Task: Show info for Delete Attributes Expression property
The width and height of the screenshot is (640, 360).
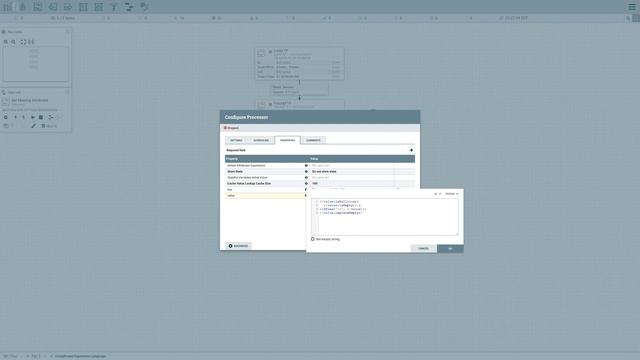Action: 306,165
